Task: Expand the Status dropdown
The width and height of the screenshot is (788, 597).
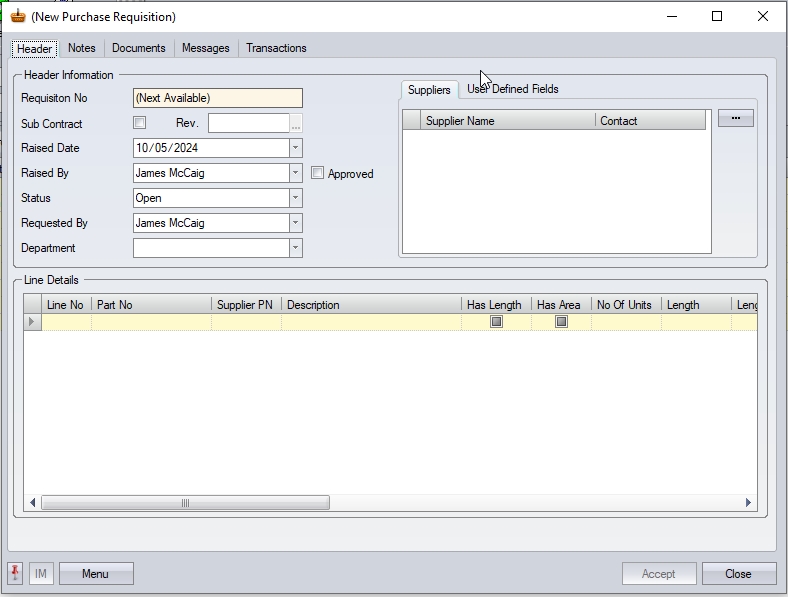Action: point(295,198)
